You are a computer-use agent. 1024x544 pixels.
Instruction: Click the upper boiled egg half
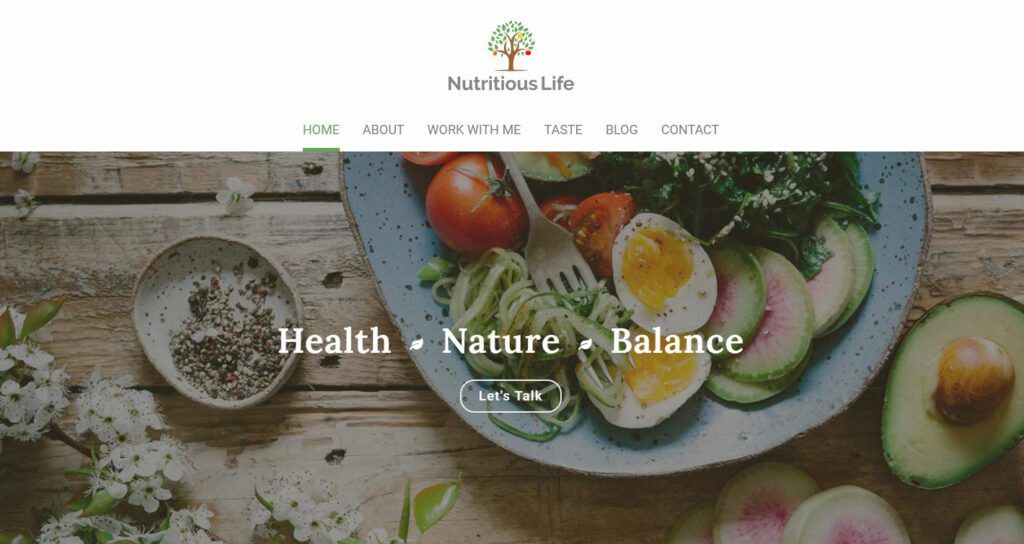[664, 273]
